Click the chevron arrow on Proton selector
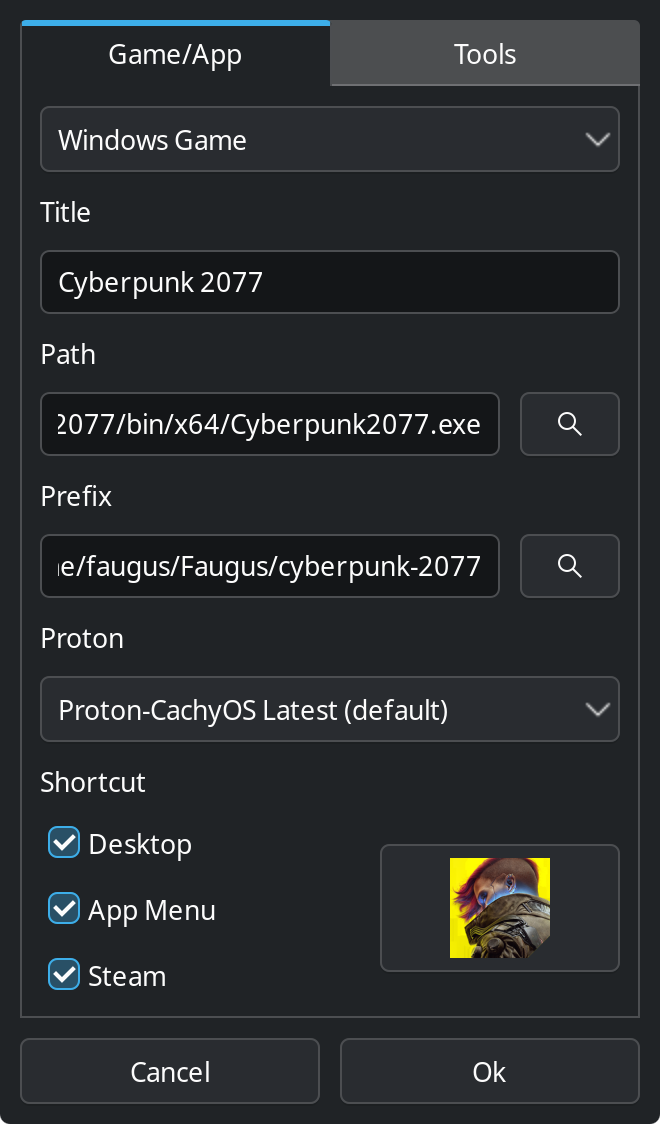 [x=598, y=710]
